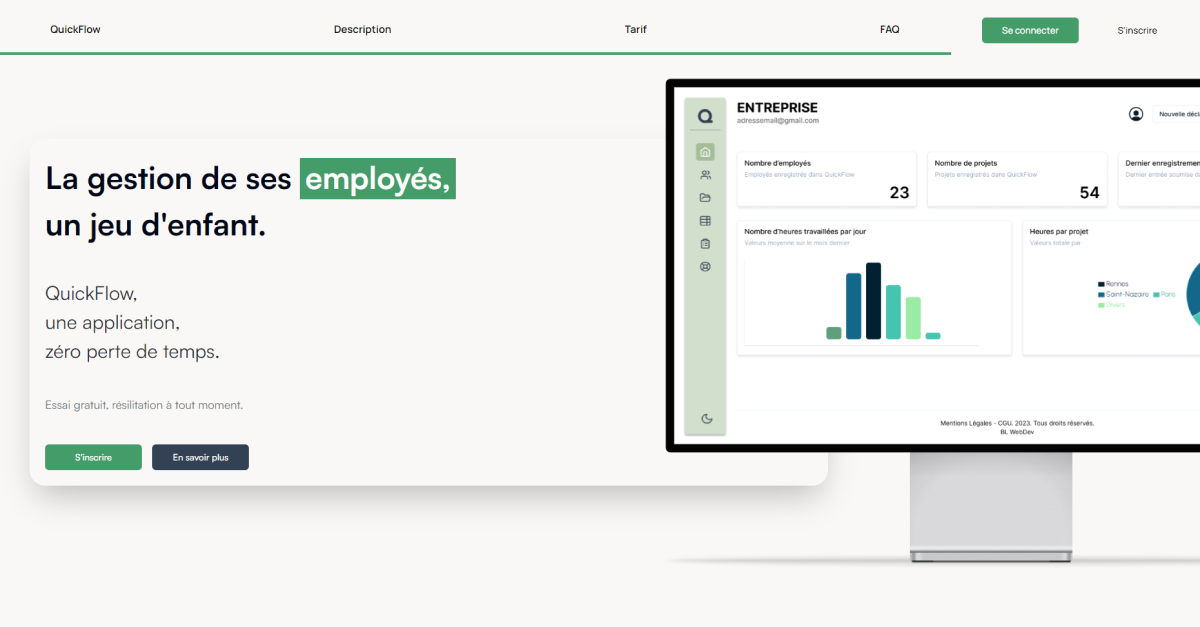Select the home icon in the dashboard sidebar
Viewport: 1200px width, 627px height.
click(x=705, y=151)
